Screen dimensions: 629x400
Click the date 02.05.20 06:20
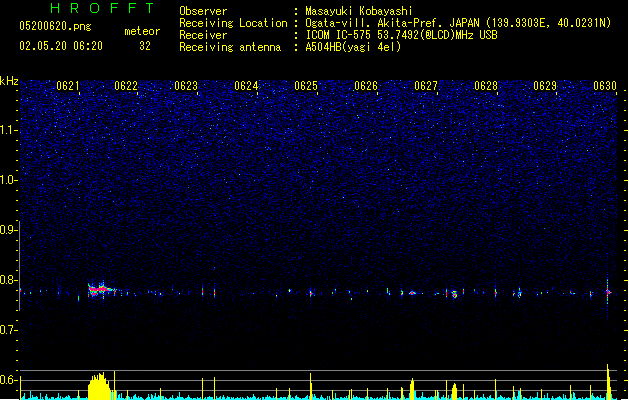point(61,46)
